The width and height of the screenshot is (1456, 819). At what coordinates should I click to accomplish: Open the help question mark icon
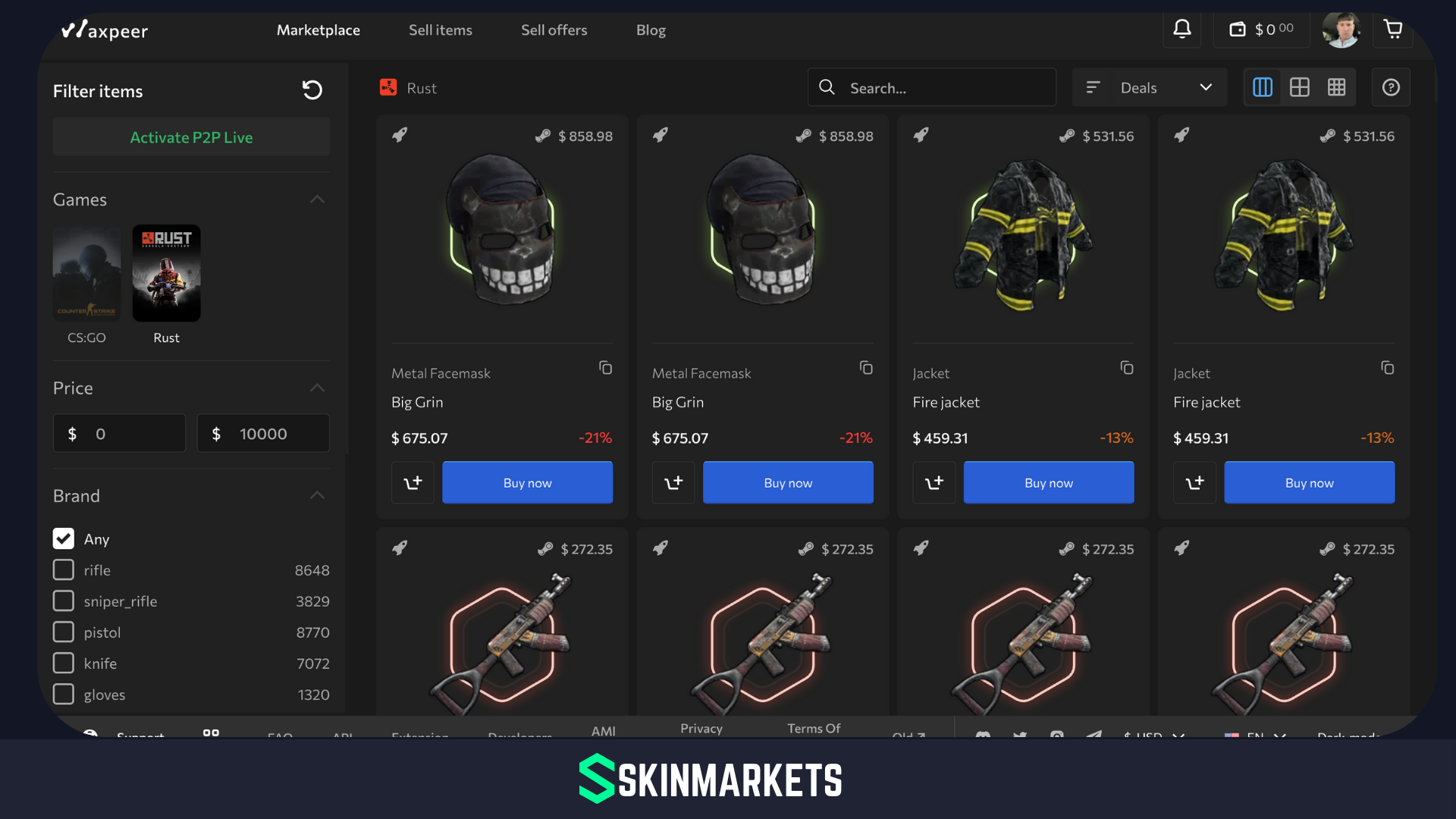pyautogui.click(x=1391, y=87)
